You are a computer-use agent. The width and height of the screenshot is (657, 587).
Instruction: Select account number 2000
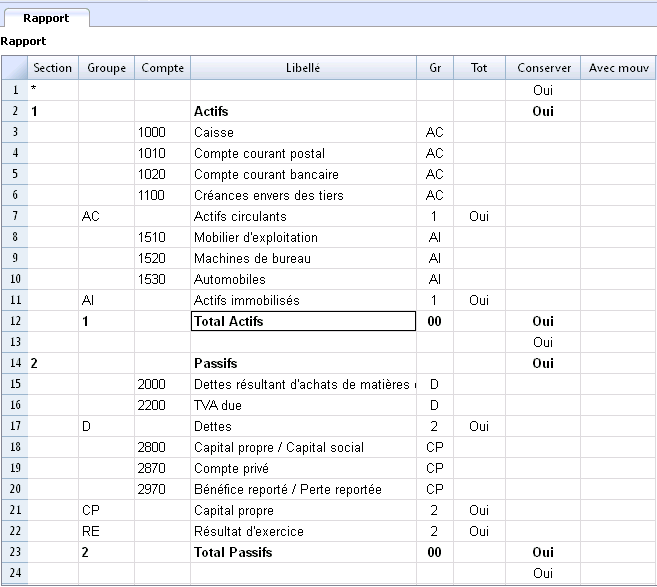coord(163,384)
